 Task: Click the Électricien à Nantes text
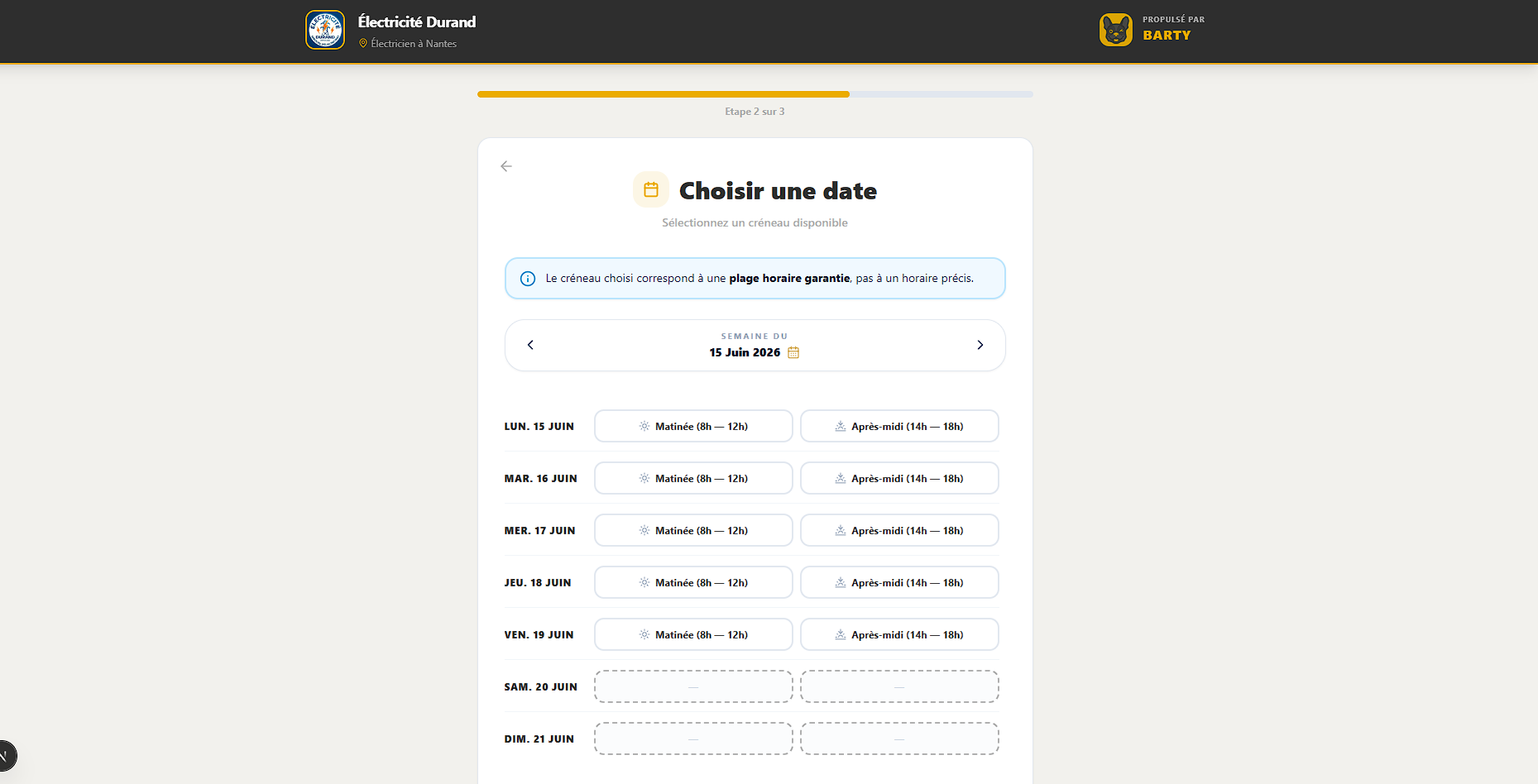[x=414, y=44]
